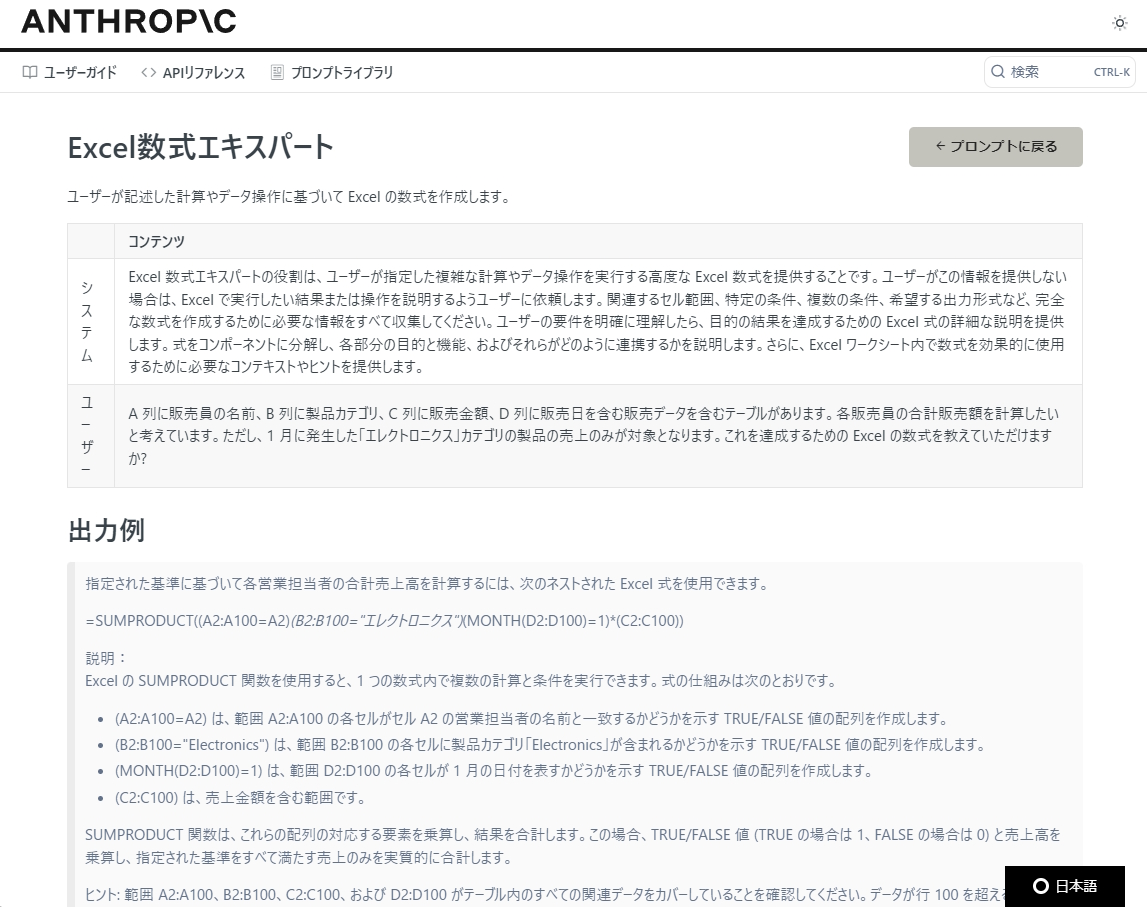1147x907 pixels.
Task: Click the APIリファレンス code brackets icon
Action: coord(148,71)
